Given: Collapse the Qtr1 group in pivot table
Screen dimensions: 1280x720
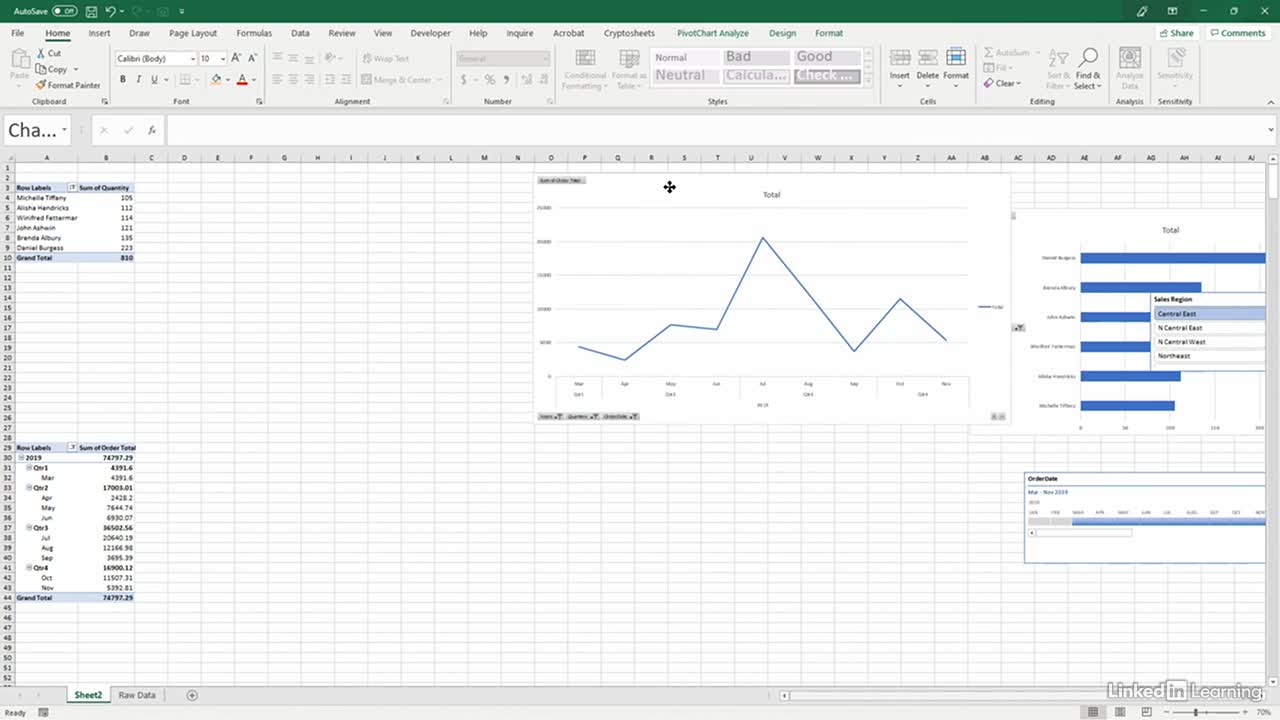Looking at the screenshot, I should [x=29, y=468].
